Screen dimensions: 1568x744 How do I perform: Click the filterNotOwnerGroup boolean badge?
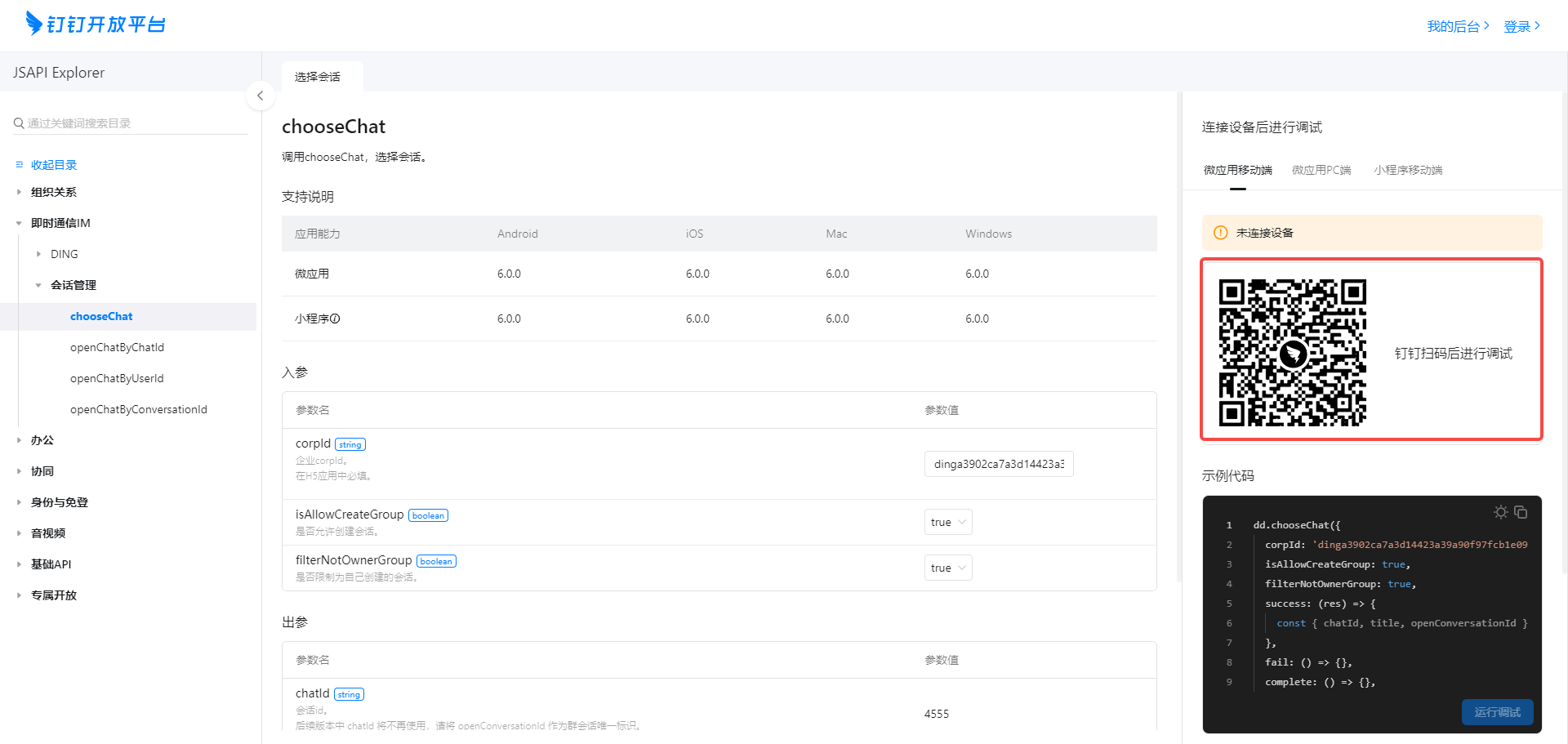pos(436,561)
